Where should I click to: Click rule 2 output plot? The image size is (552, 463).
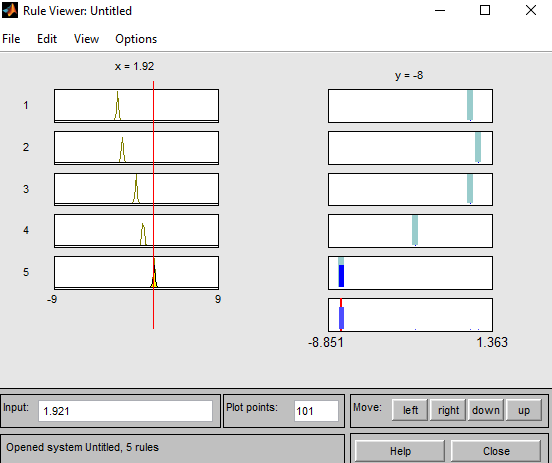tap(410, 148)
